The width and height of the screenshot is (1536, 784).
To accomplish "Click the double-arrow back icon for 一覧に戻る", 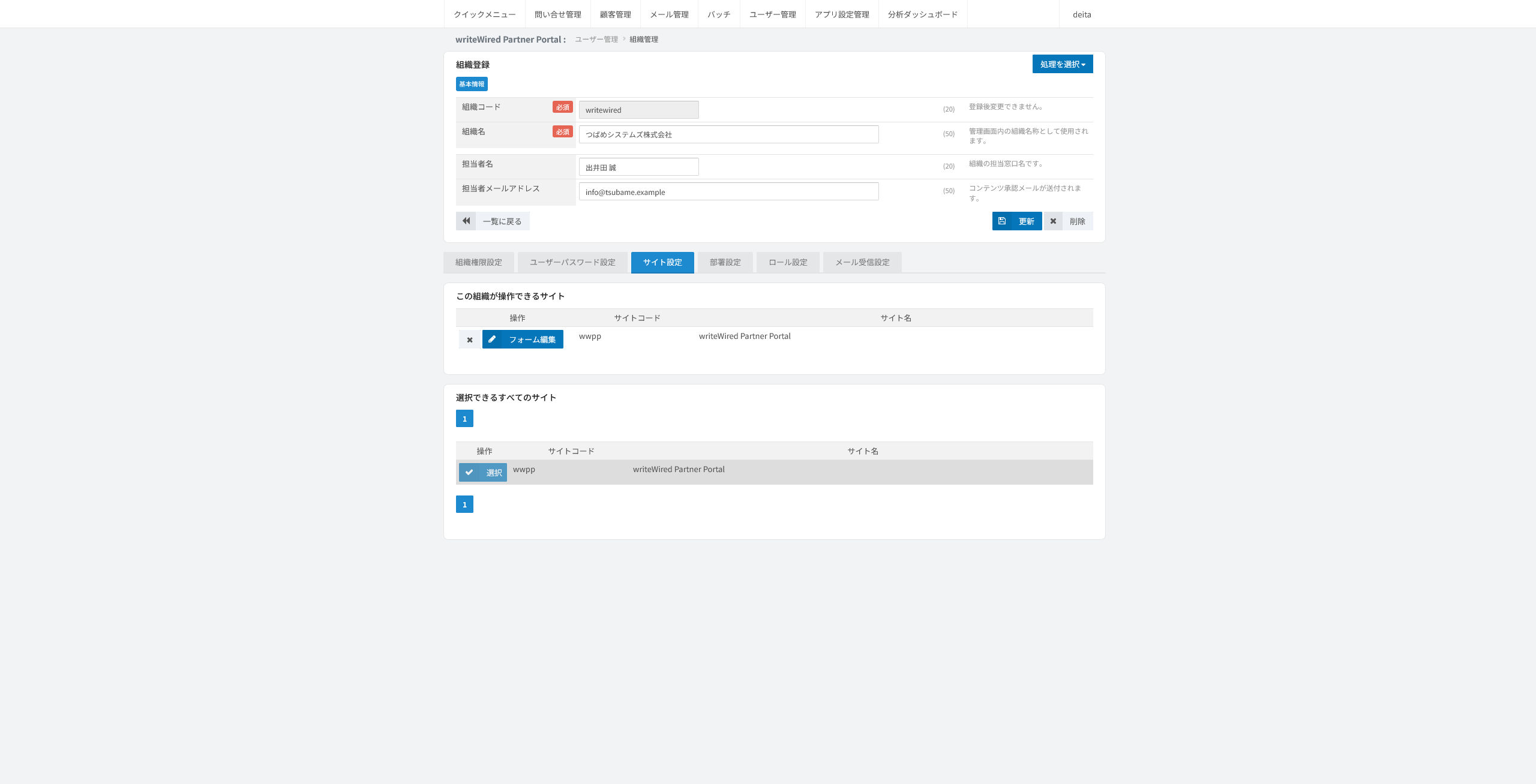I will 466,221.
